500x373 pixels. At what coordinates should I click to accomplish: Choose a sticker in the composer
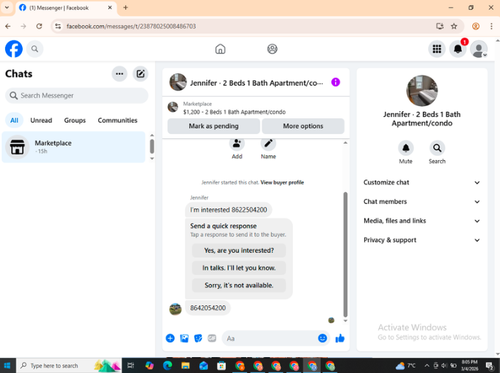[198, 338]
